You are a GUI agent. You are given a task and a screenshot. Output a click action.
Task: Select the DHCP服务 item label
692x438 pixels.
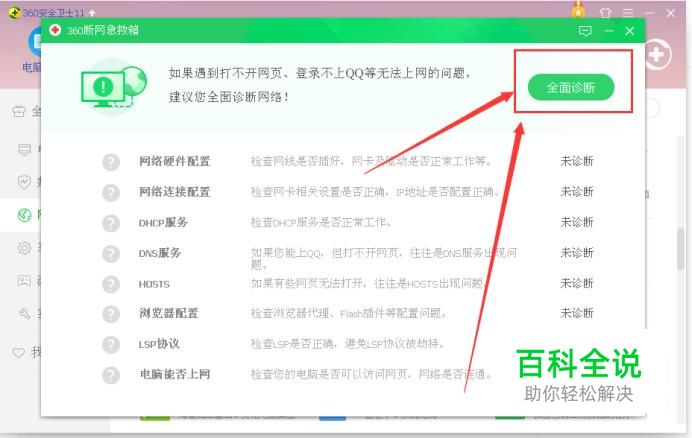163,222
